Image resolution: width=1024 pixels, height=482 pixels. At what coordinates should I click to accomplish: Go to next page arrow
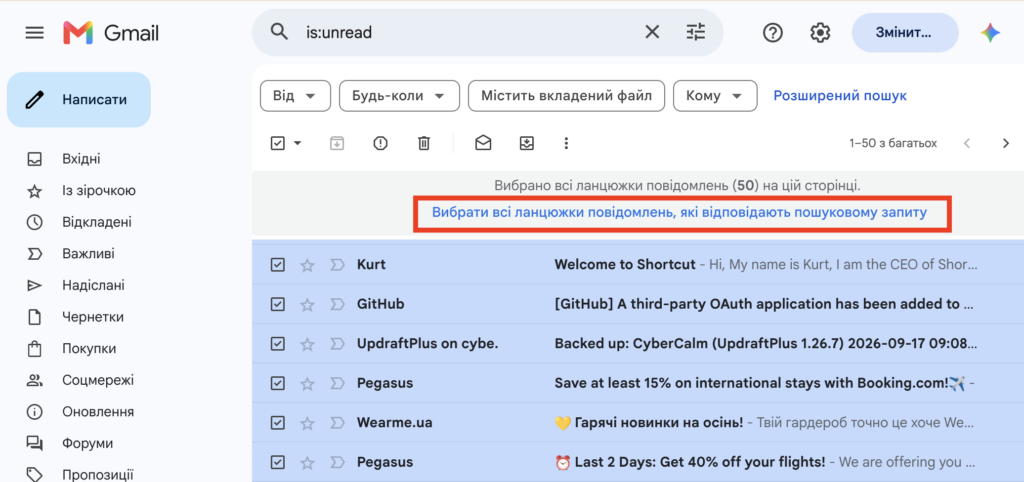click(1006, 143)
